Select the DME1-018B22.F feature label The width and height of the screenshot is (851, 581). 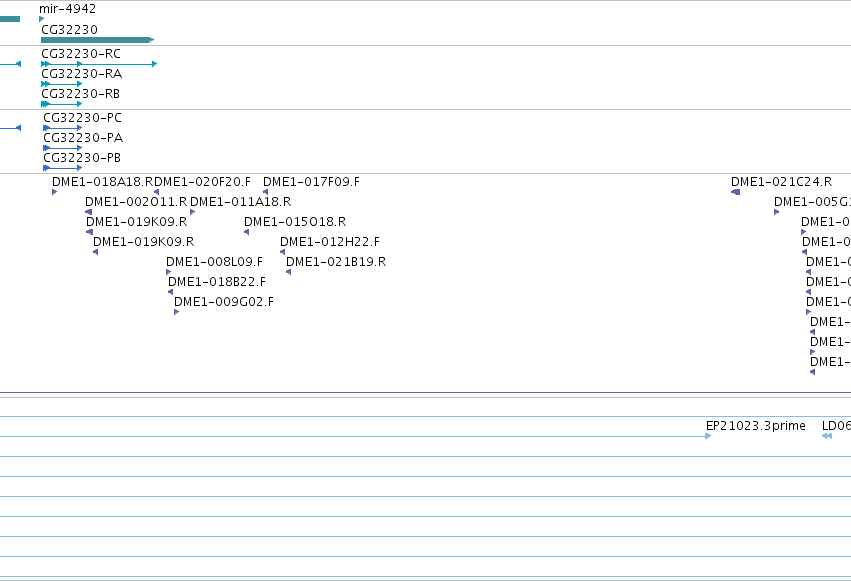(217, 282)
